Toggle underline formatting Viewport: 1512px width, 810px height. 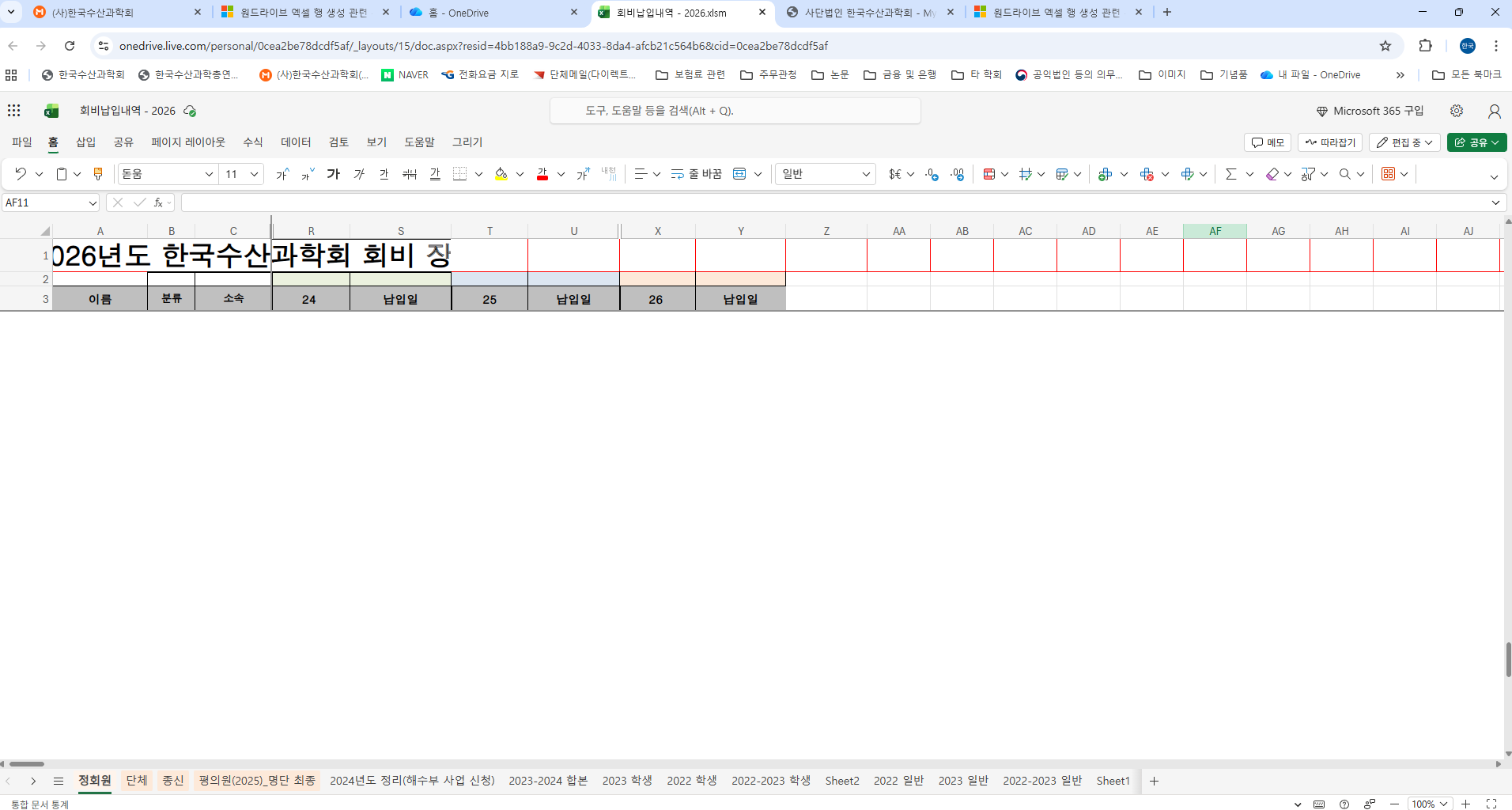pos(384,174)
